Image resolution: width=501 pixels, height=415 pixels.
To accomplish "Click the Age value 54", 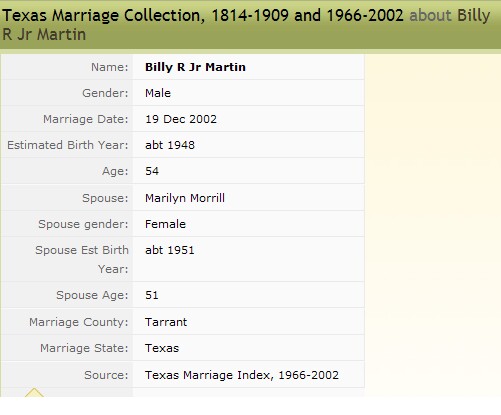I will [152, 171].
